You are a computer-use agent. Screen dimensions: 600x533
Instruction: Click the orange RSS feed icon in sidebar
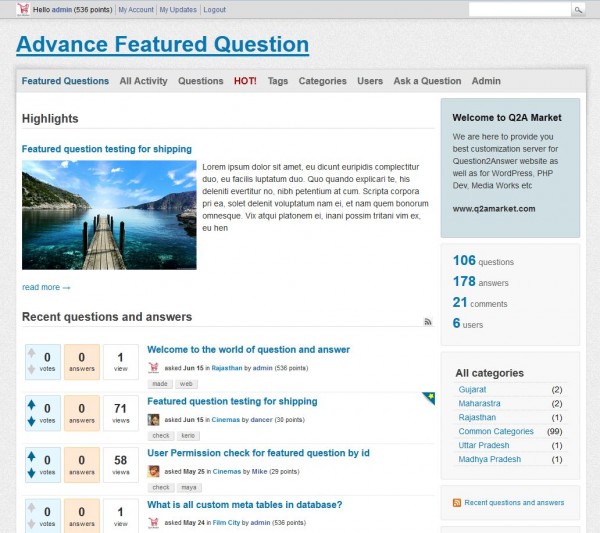pos(457,503)
